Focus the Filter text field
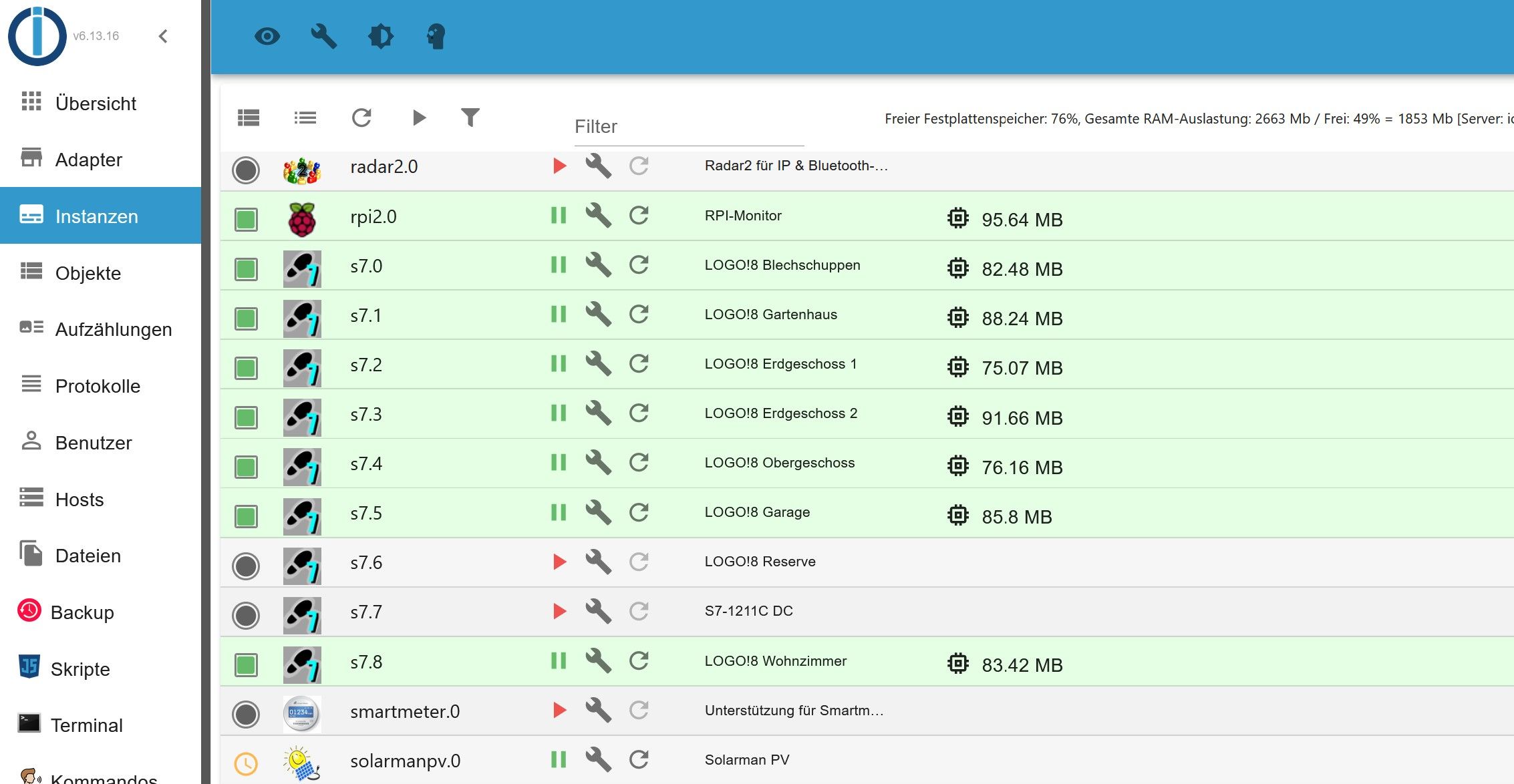This screenshot has width=1514, height=784. [x=688, y=127]
